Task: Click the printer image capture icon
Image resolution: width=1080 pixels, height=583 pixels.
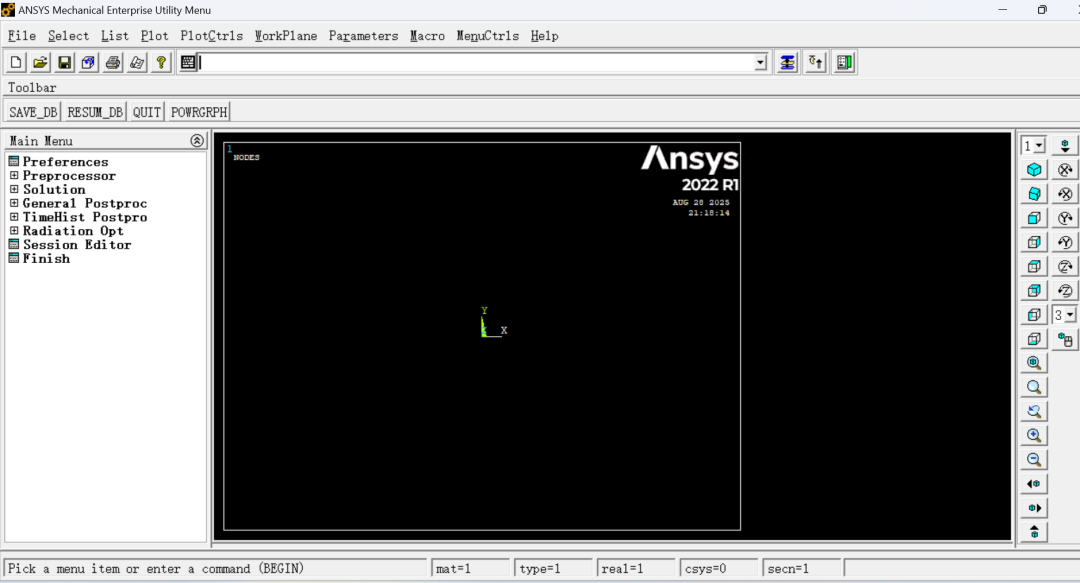Action: click(x=112, y=63)
